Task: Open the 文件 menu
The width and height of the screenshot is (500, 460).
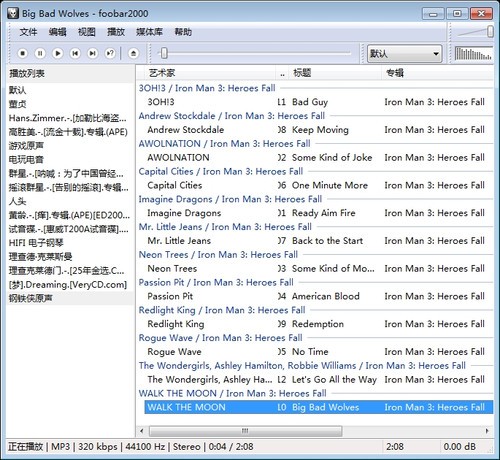Action: click(28, 32)
